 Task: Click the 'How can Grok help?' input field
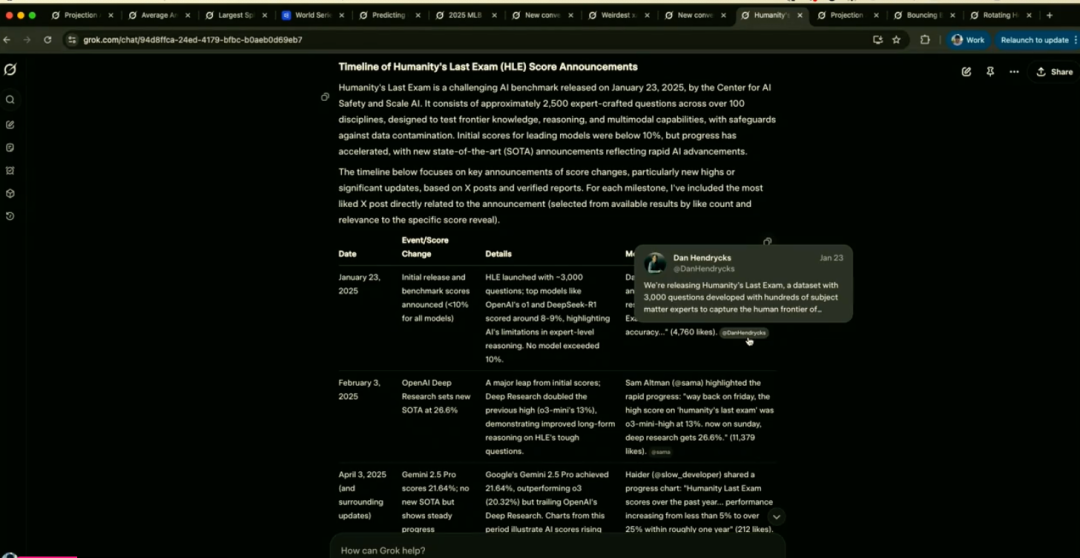556,550
